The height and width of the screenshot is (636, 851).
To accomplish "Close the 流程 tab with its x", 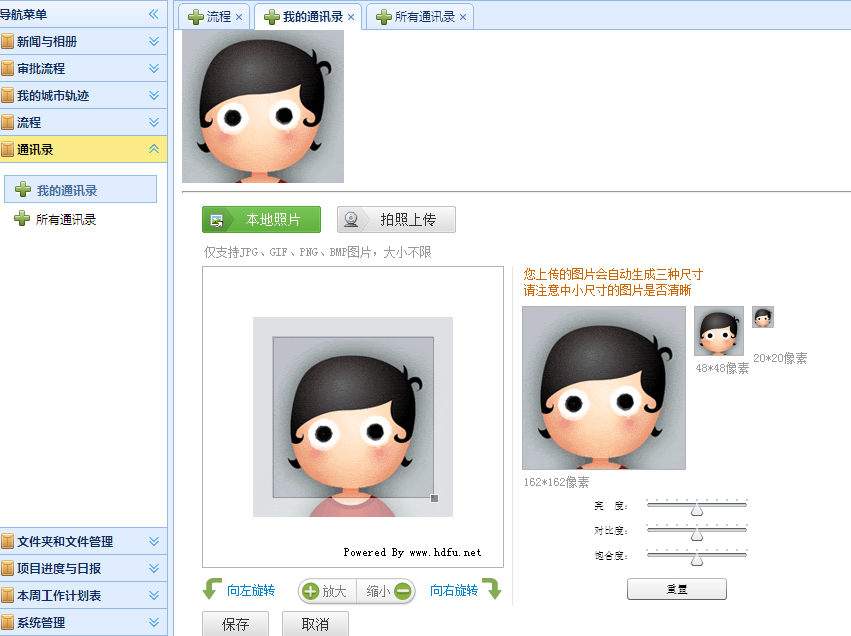I will 239,17.
